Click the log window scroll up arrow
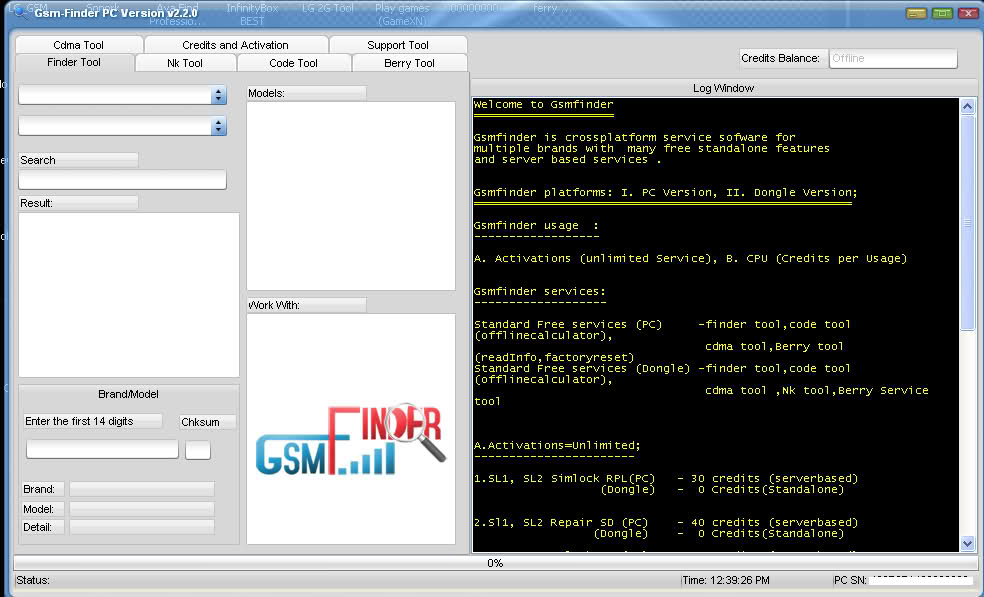The width and height of the screenshot is (984, 597). coord(967,107)
